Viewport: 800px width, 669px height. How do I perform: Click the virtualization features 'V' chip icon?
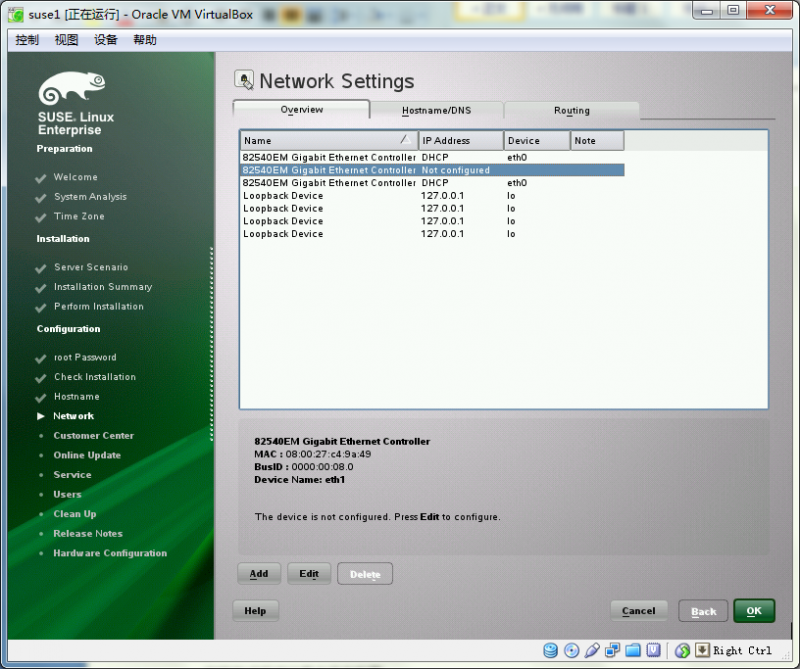[x=653, y=650]
